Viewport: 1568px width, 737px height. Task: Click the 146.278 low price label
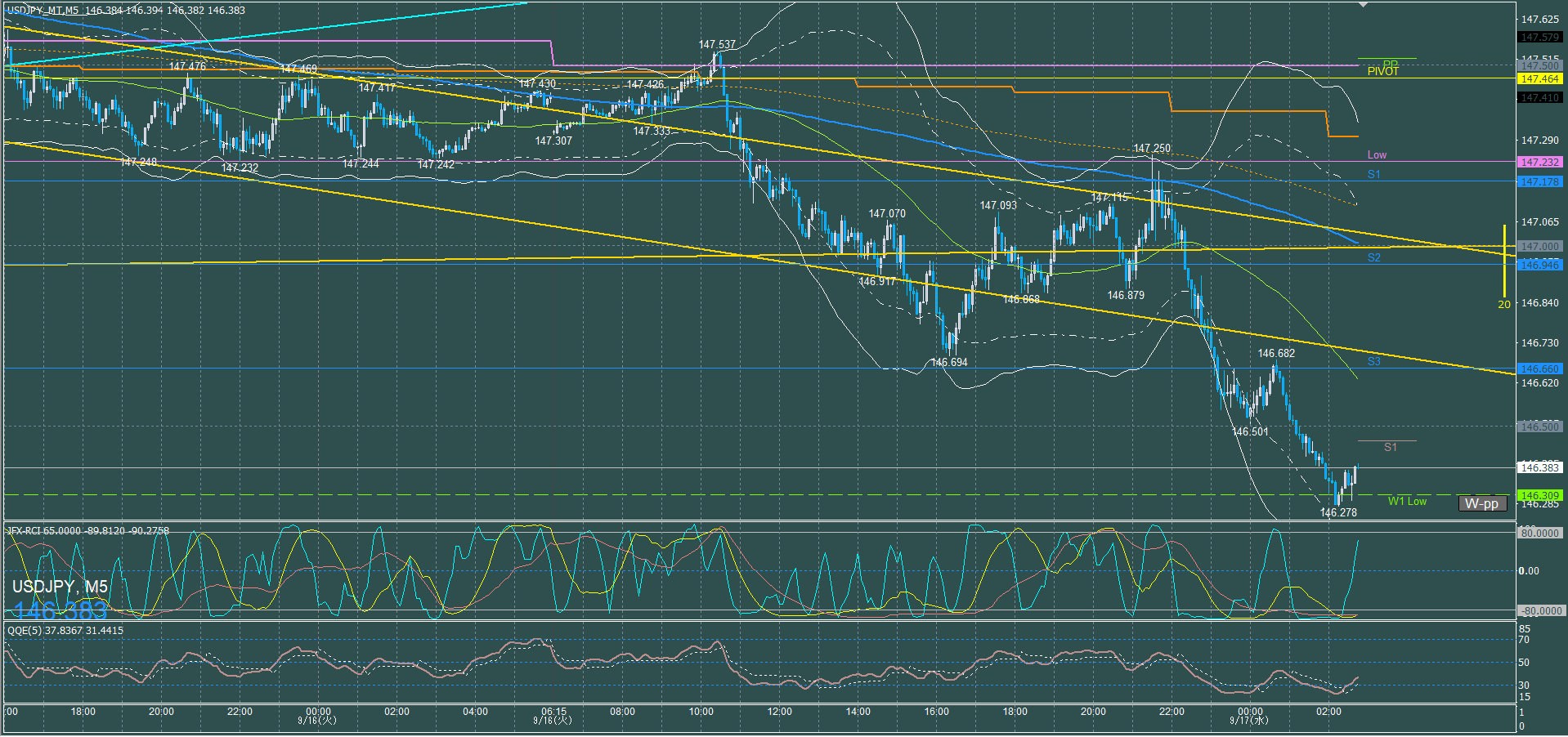click(x=1338, y=512)
